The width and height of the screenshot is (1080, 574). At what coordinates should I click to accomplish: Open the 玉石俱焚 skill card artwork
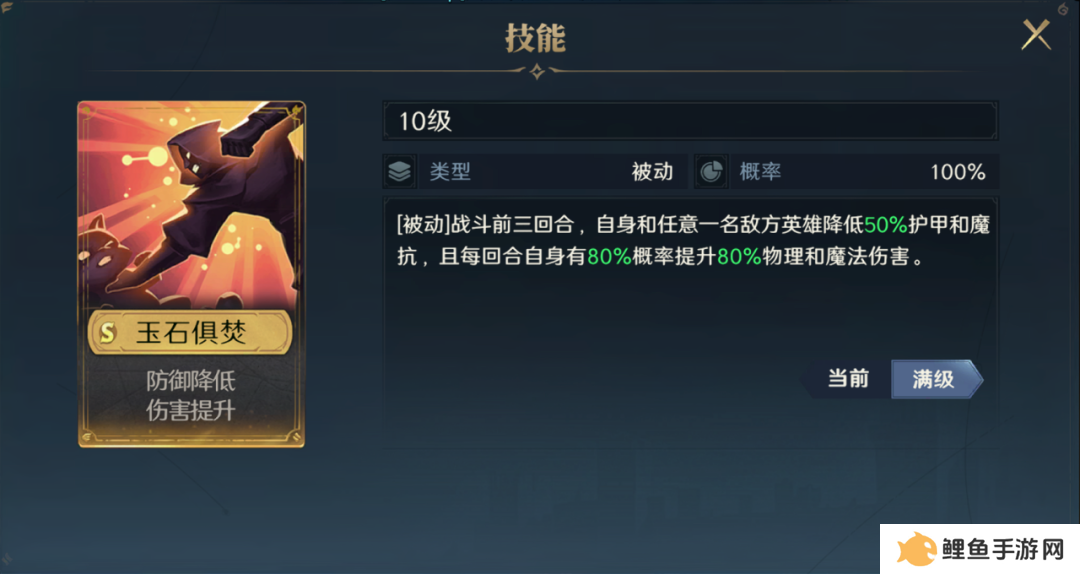[x=191, y=205]
